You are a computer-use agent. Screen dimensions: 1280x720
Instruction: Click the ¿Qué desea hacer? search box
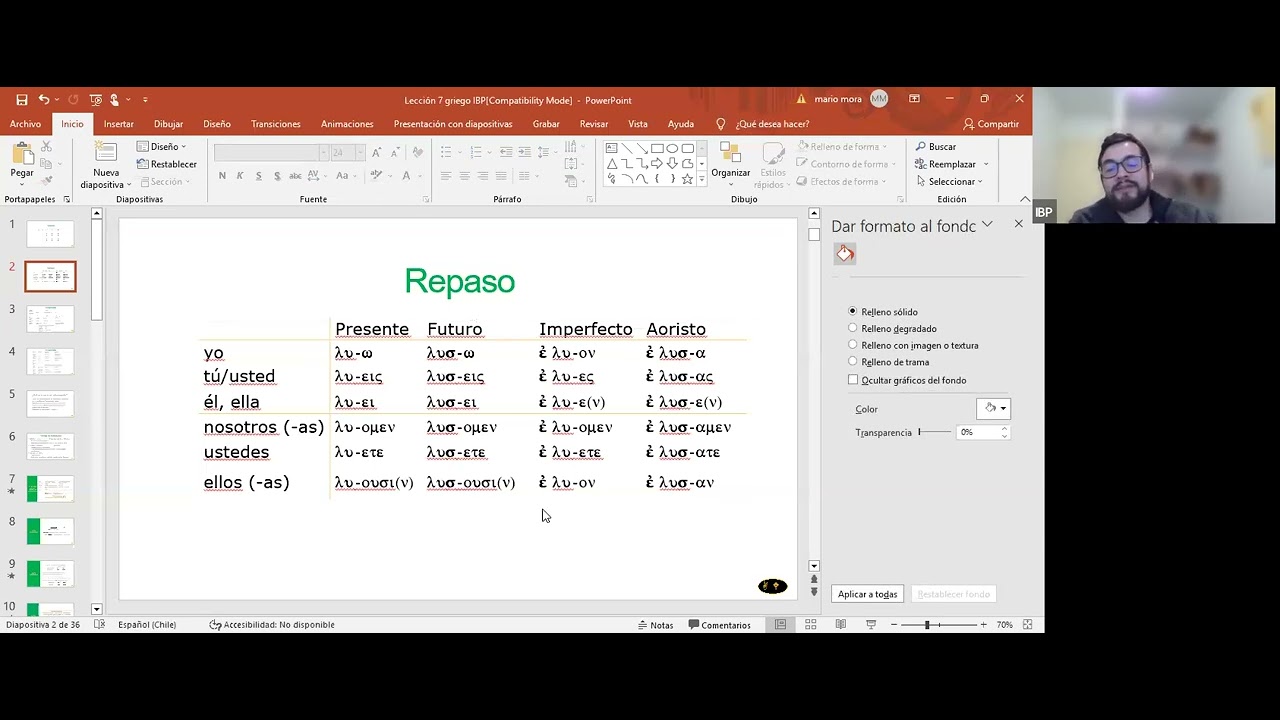[772, 124]
